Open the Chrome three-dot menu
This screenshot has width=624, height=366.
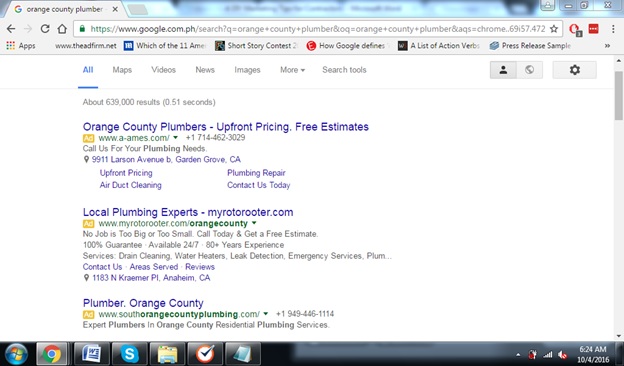coord(613,29)
